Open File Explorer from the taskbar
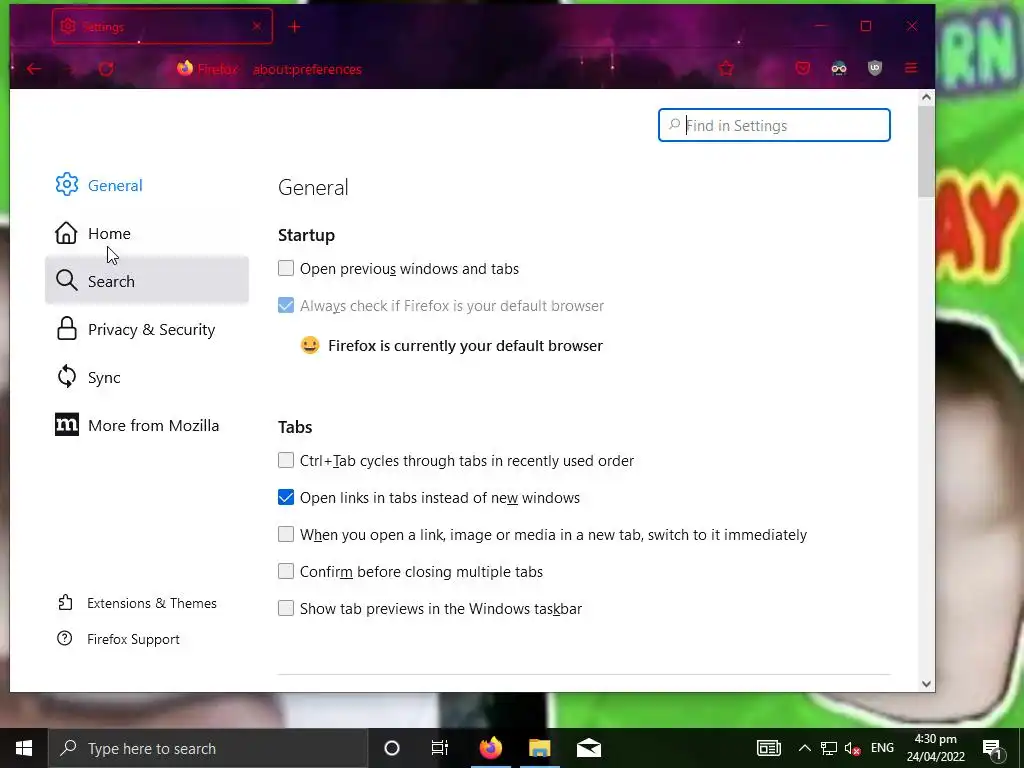1024x768 pixels. click(539, 748)
